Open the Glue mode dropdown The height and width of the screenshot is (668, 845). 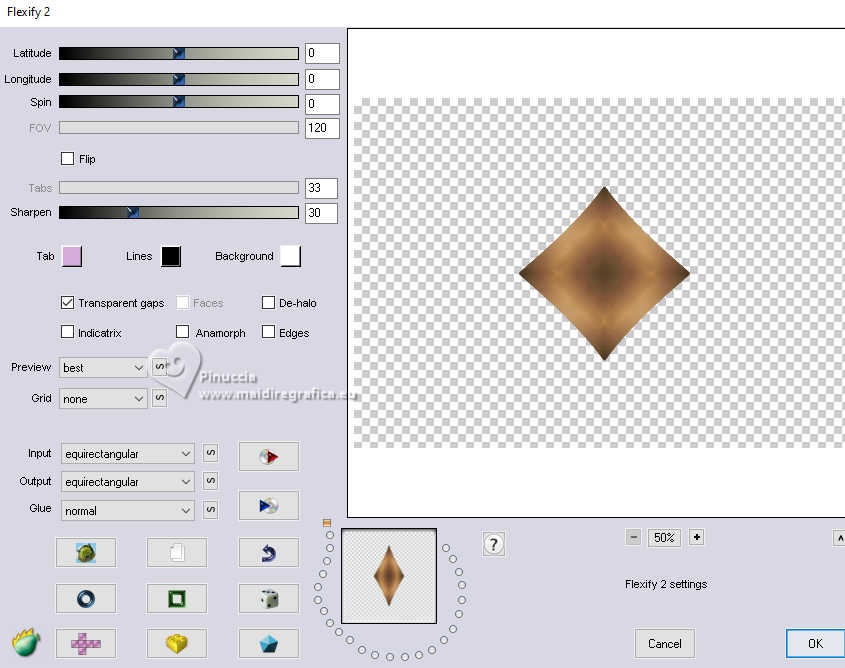click(x=128, y=510)
